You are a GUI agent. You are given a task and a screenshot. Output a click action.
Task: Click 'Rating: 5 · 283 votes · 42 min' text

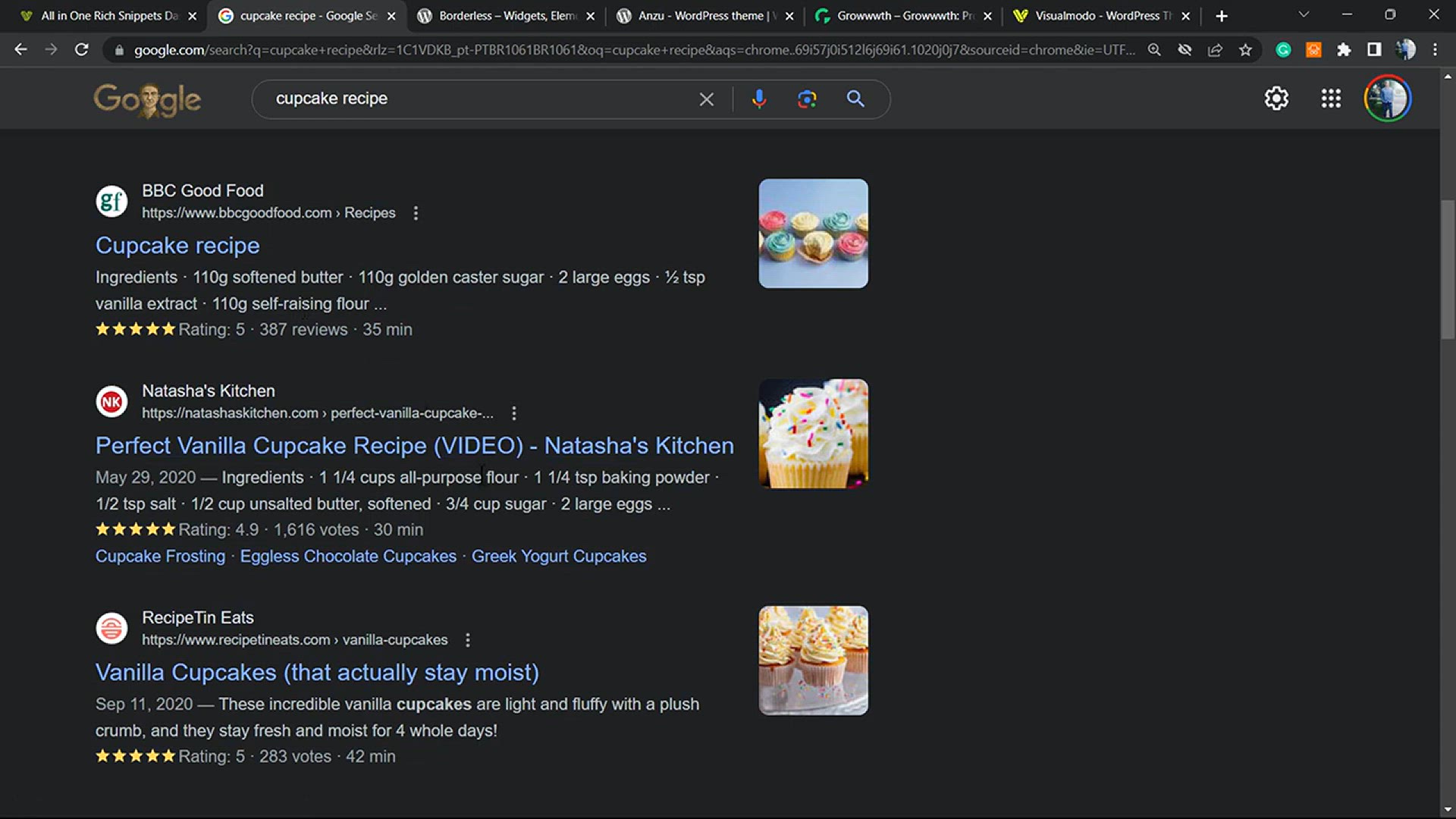287,757
